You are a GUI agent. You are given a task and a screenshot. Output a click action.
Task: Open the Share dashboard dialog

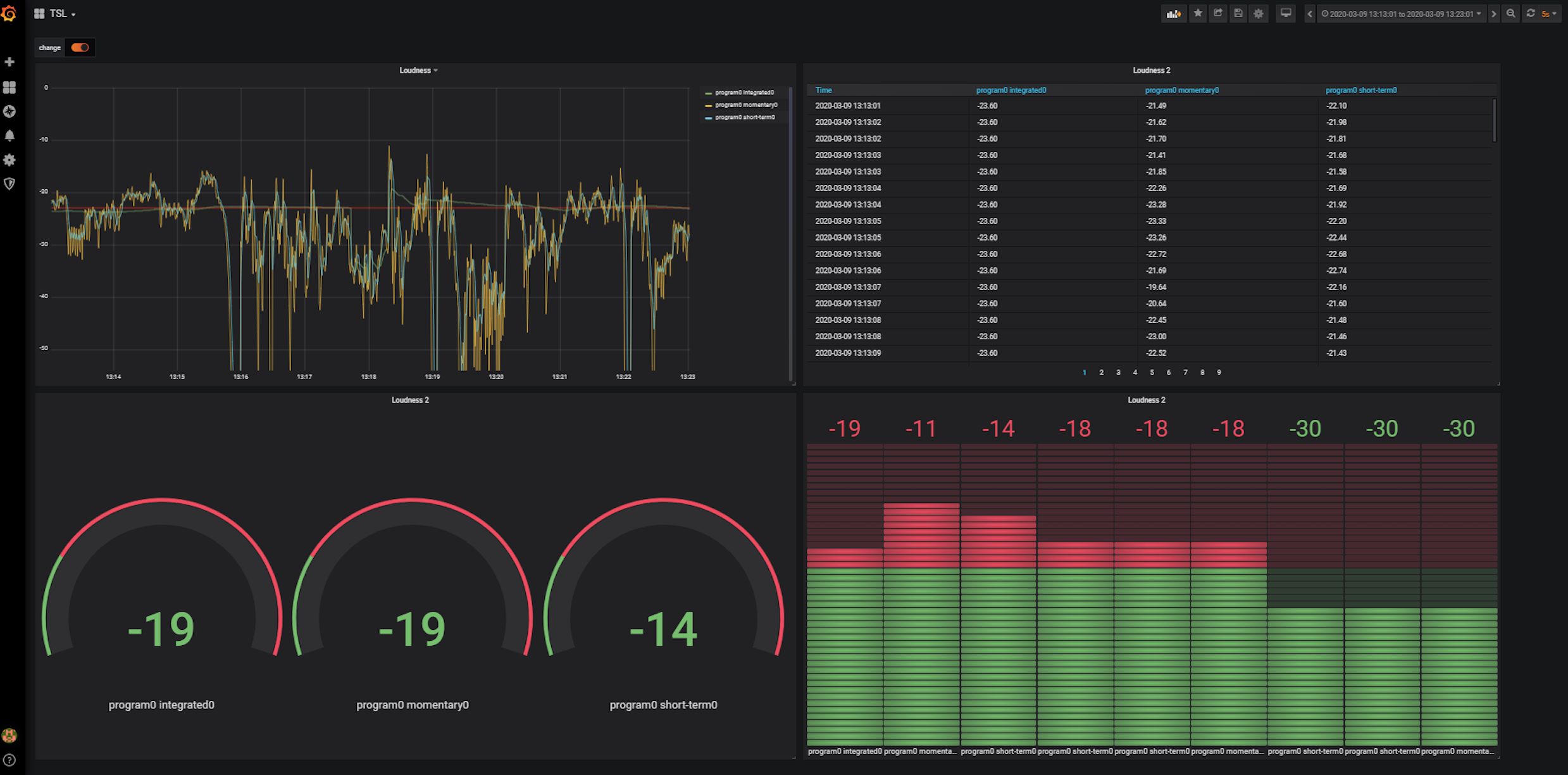[x=1218, y=13]
